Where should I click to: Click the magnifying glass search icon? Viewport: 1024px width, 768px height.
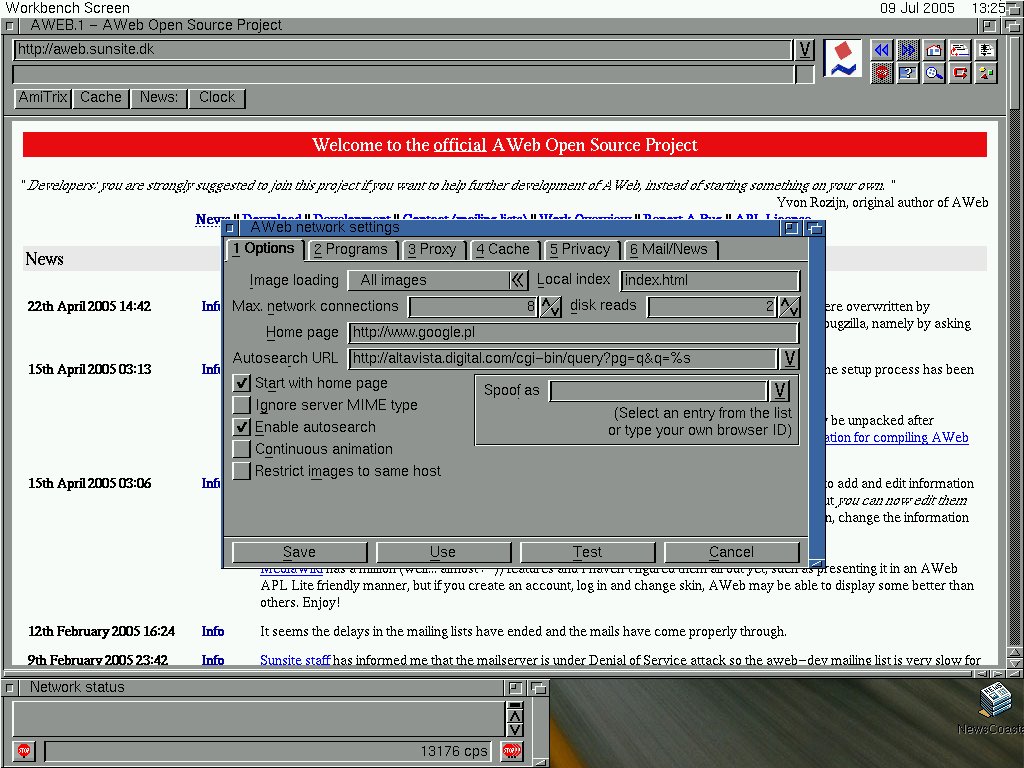point(934,72)
